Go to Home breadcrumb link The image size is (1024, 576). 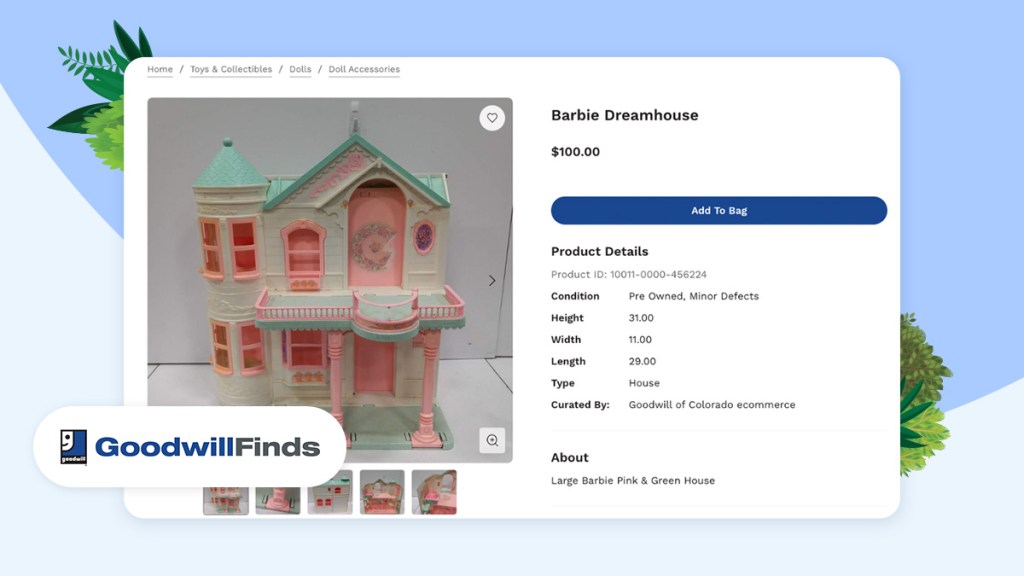[160, 69]
